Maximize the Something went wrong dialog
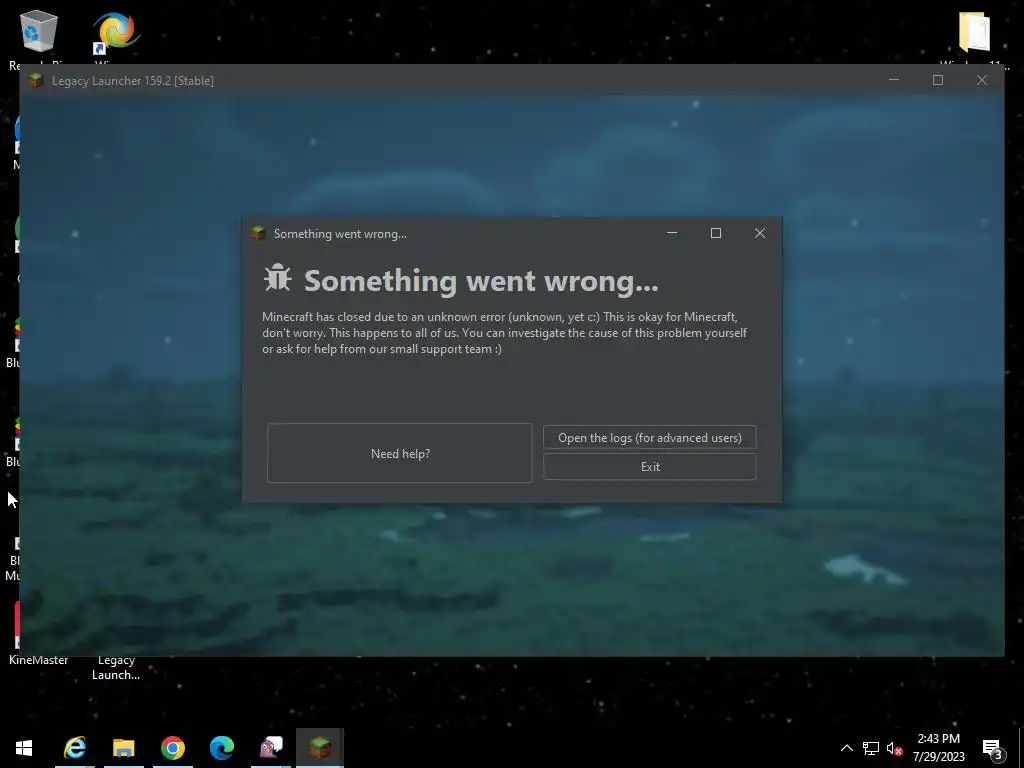The width and height of the screenshot is (1024, 768). click(x=716, y=233)
